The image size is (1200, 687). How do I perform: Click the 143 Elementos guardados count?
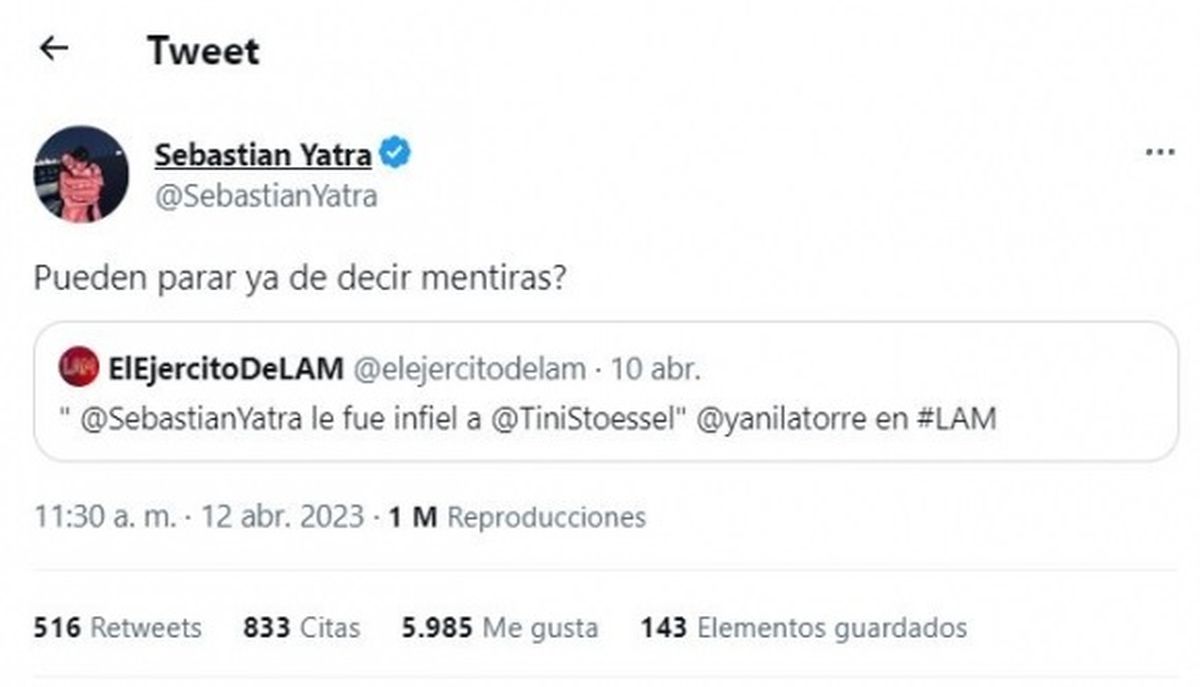coord(804,627)
